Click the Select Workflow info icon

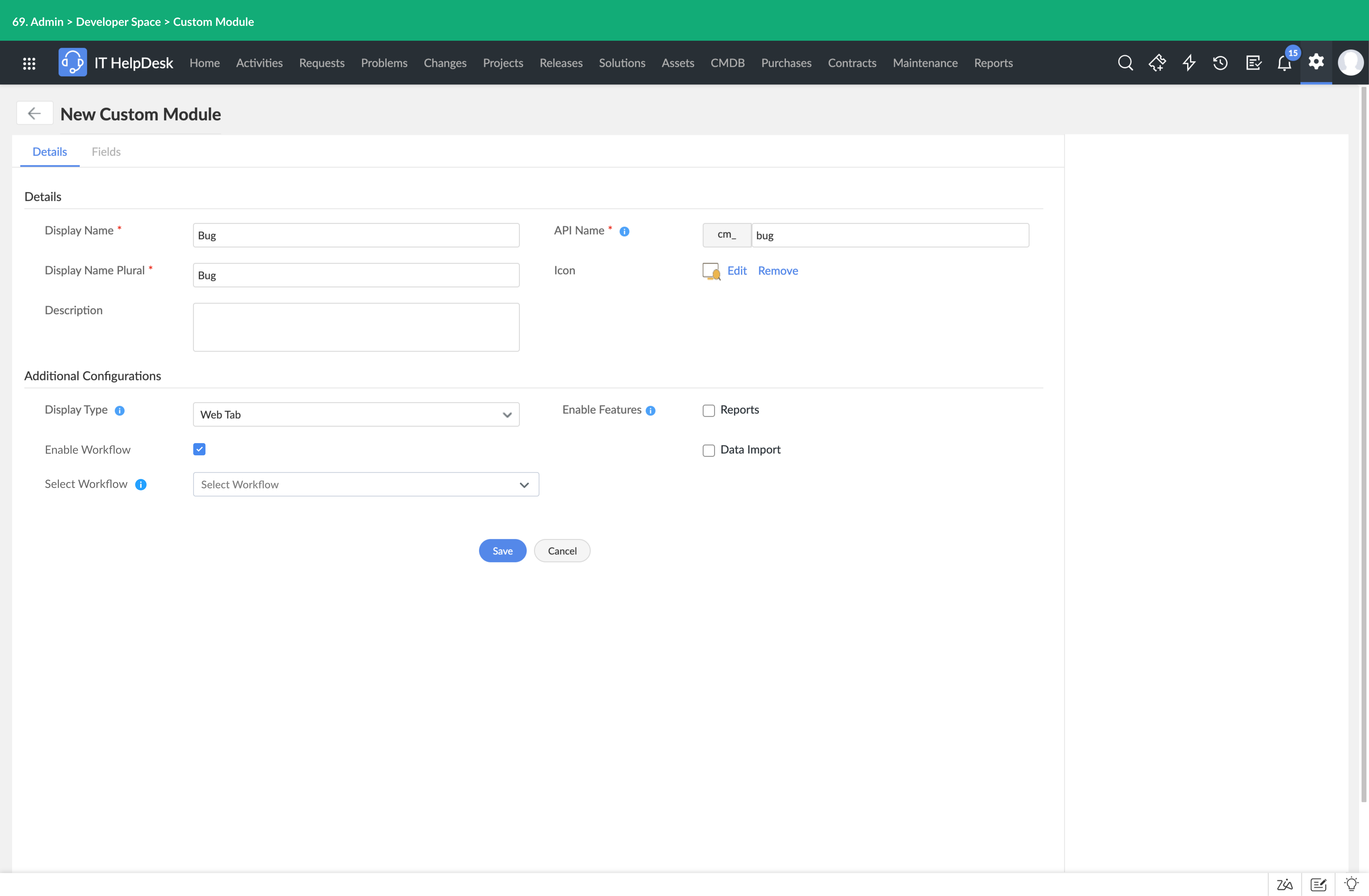(141, 485)
